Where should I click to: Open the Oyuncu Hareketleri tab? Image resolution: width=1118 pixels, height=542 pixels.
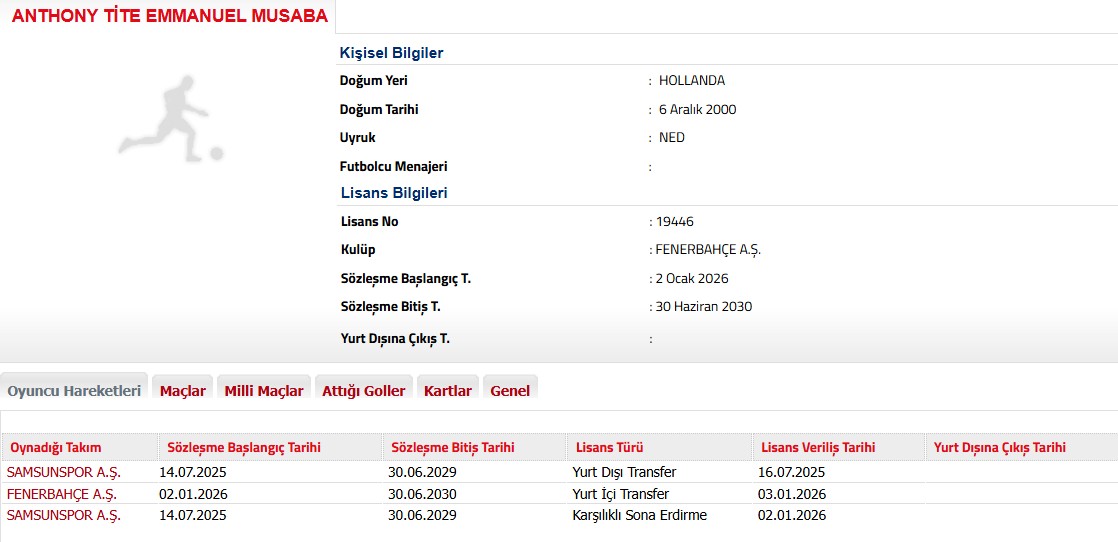[x=74, y=391]
